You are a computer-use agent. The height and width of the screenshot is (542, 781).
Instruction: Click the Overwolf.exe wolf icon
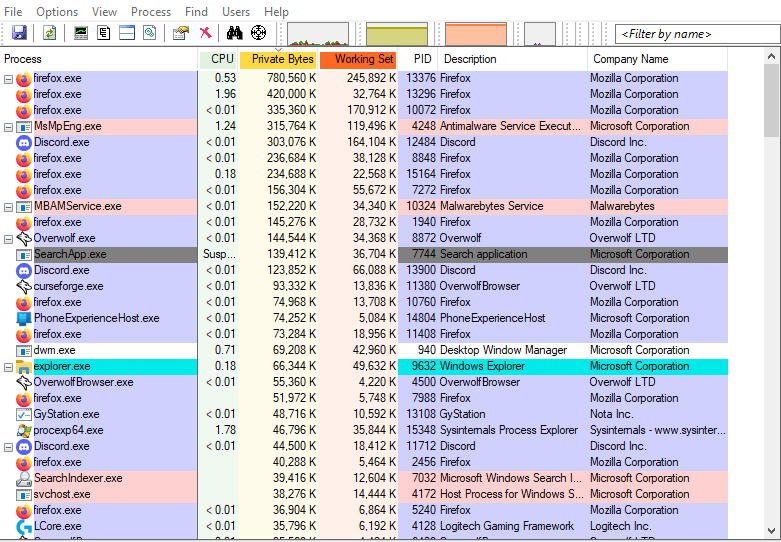pyautogui.click(x=24, y=239)
